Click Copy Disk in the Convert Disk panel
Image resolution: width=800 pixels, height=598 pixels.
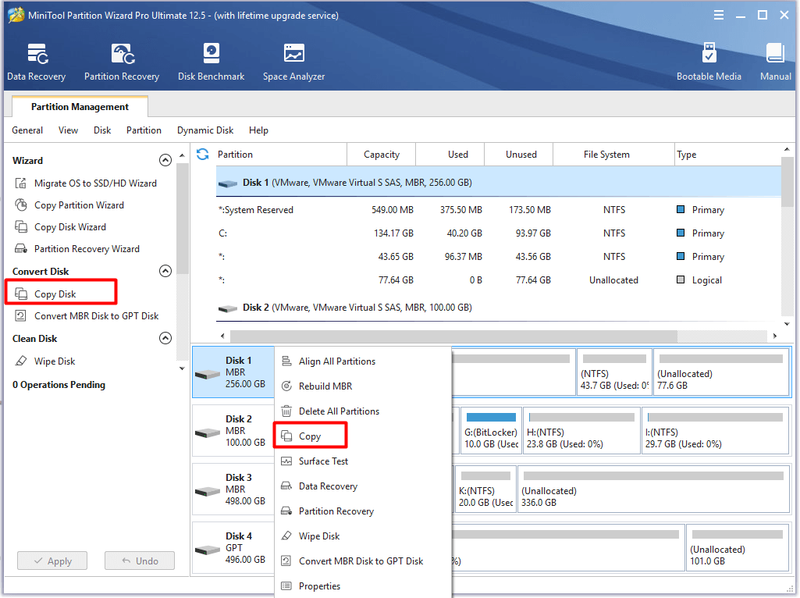pyautogui.click(x=55, y=294)
